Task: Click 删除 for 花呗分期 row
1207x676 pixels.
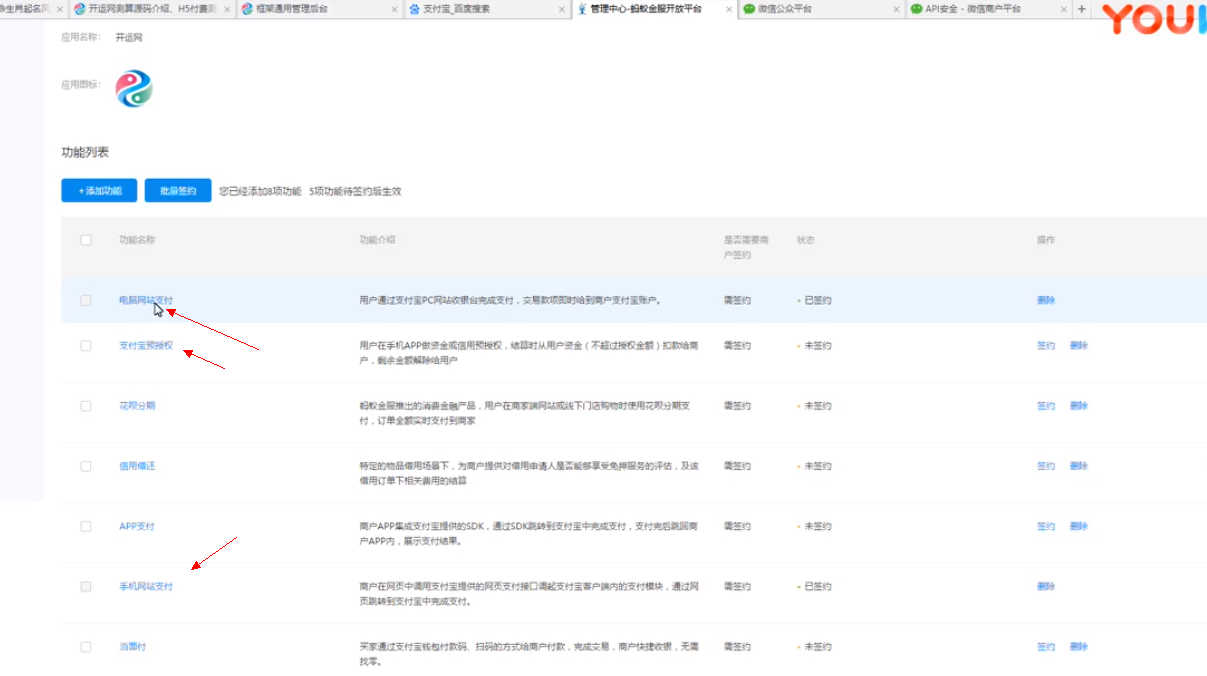Action: click(x=1079, y=406)
